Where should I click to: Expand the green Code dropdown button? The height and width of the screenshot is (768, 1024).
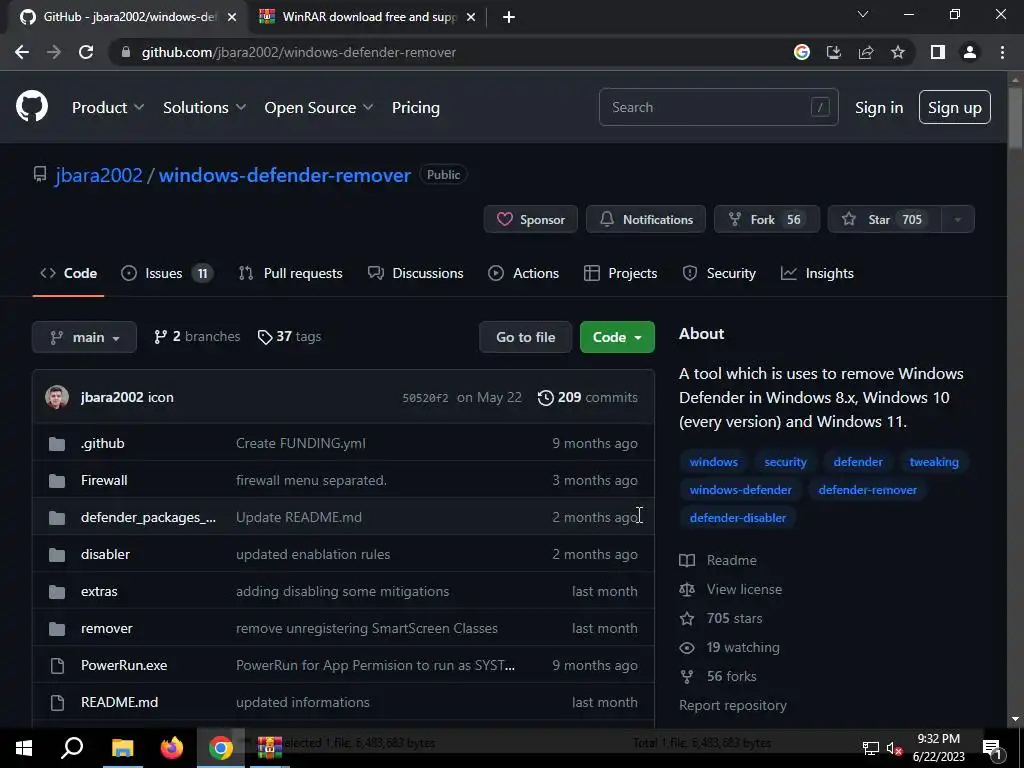tap(617, 337)
